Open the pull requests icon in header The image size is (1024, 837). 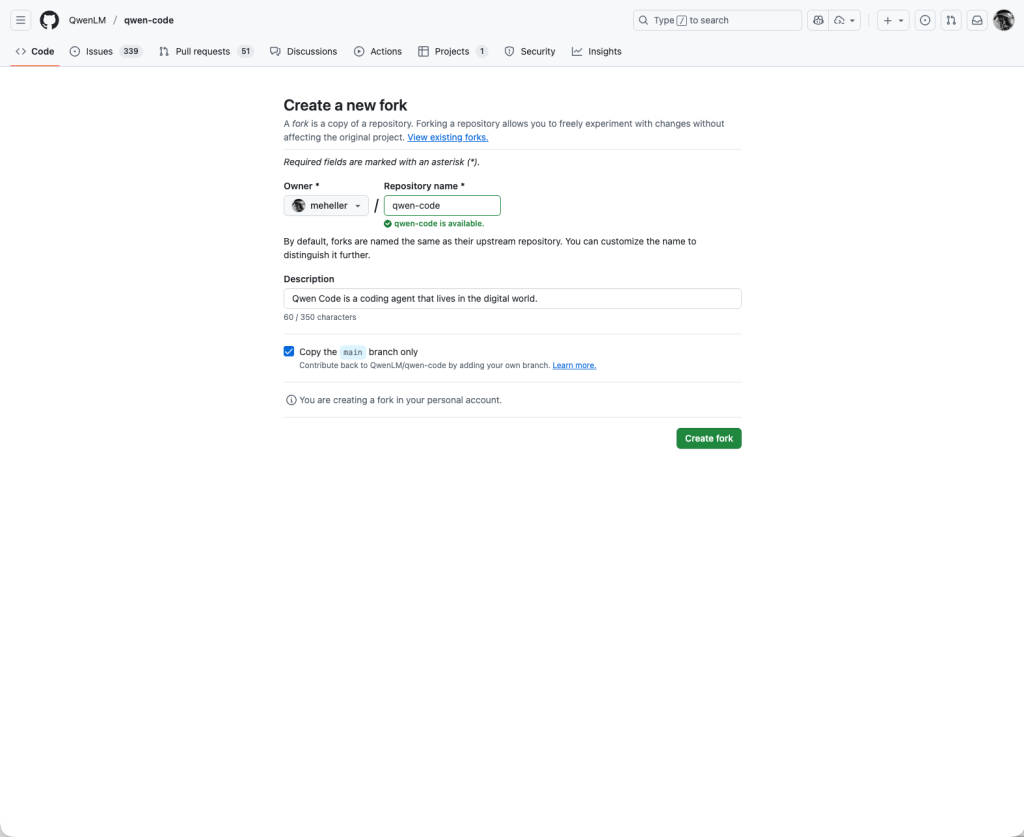[x=951, y=20]
